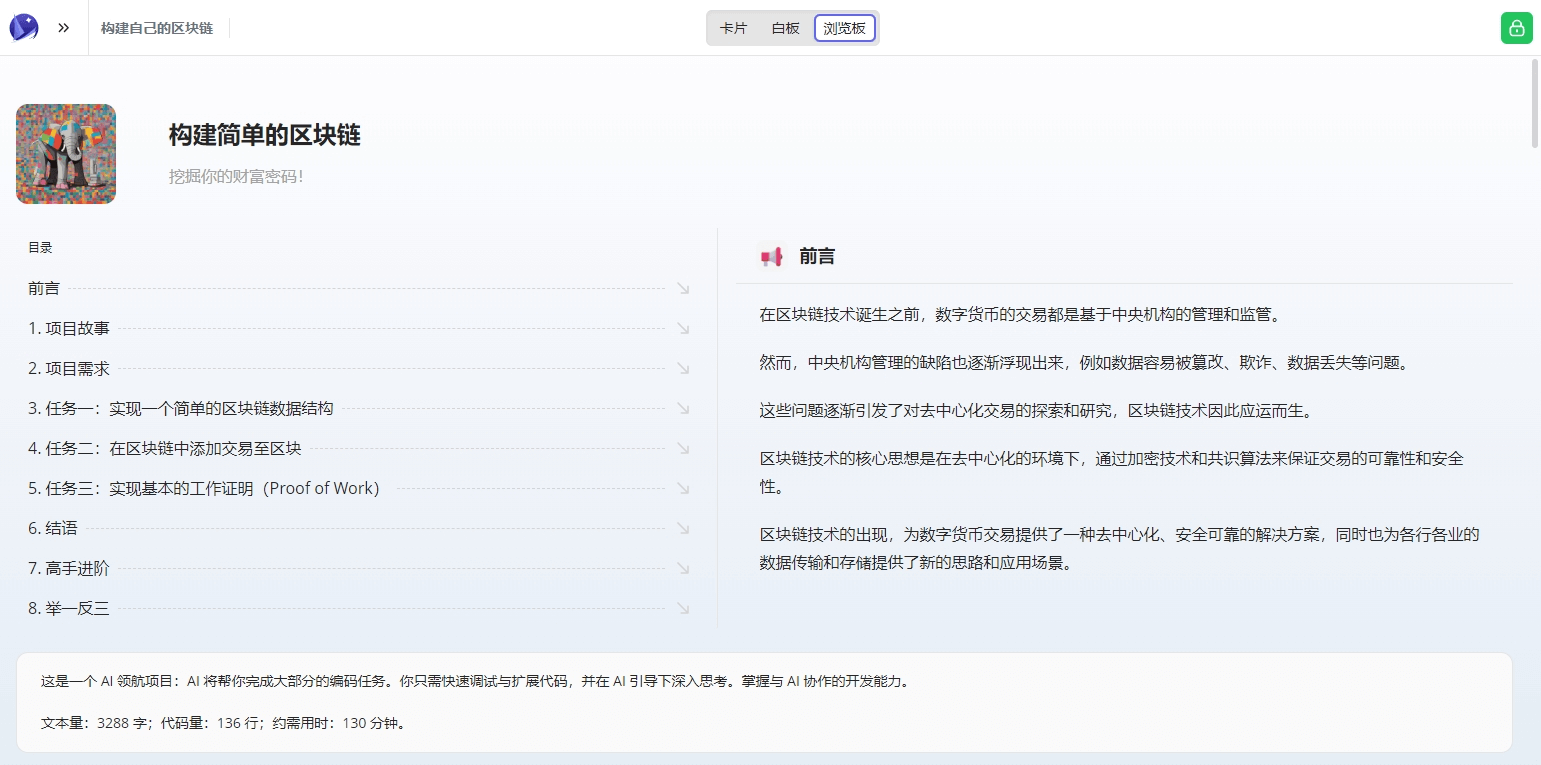
Task: Open 7. 高手进阶 section from 目录
Action: pos(69,568)
